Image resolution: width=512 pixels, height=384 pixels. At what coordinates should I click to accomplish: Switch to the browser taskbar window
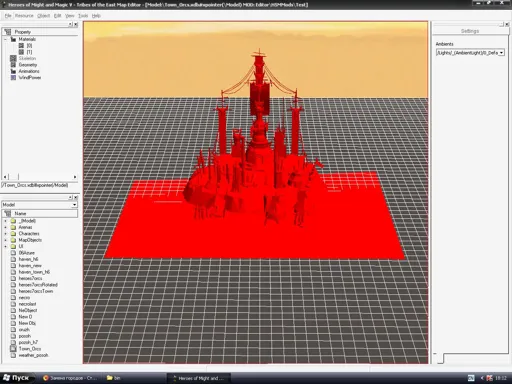coord(69,378)
